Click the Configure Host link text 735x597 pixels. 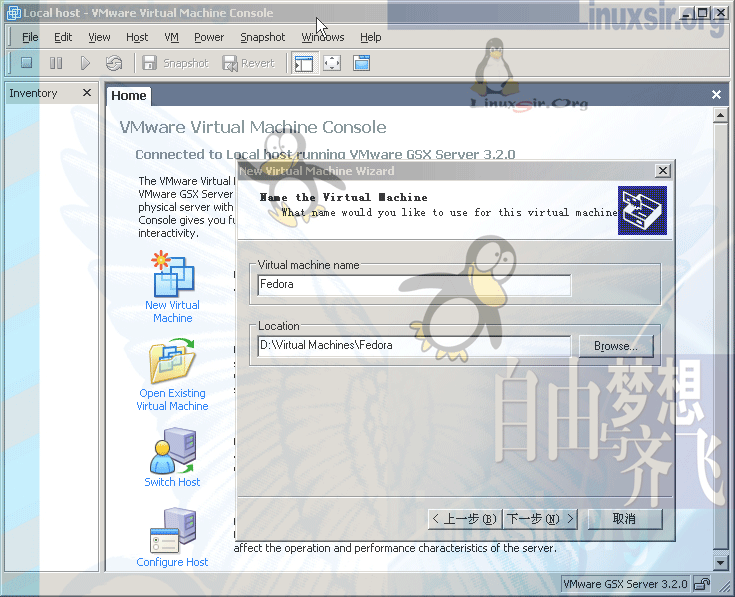172,562
